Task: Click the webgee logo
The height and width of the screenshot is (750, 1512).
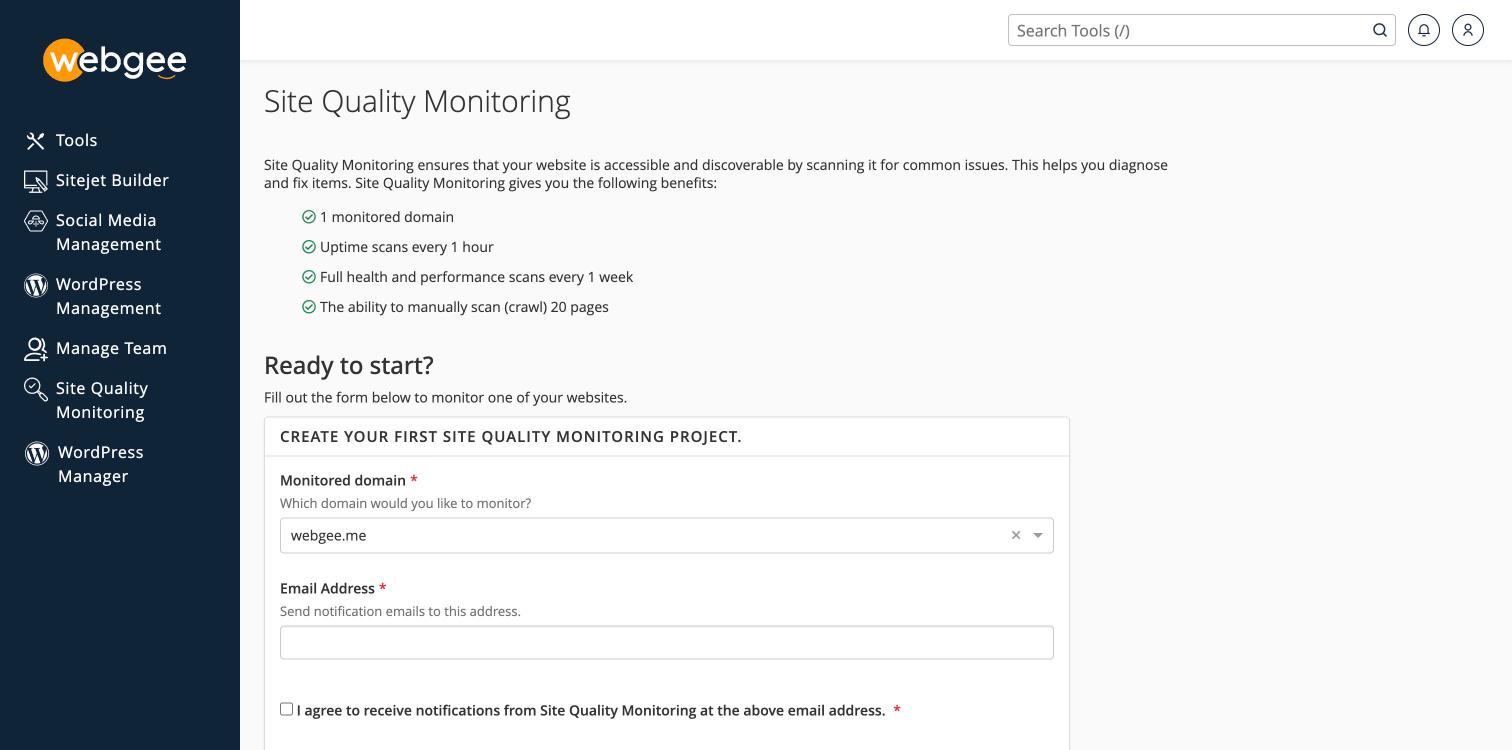Action: 115,60
